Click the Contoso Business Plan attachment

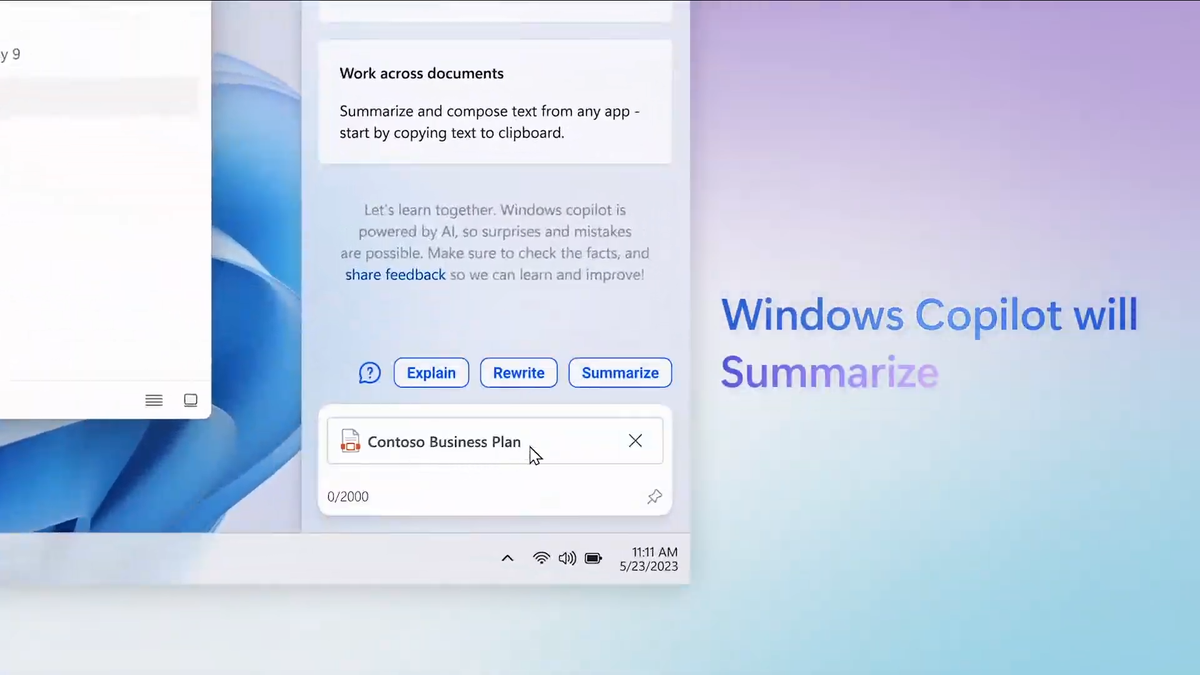point(444,441)
